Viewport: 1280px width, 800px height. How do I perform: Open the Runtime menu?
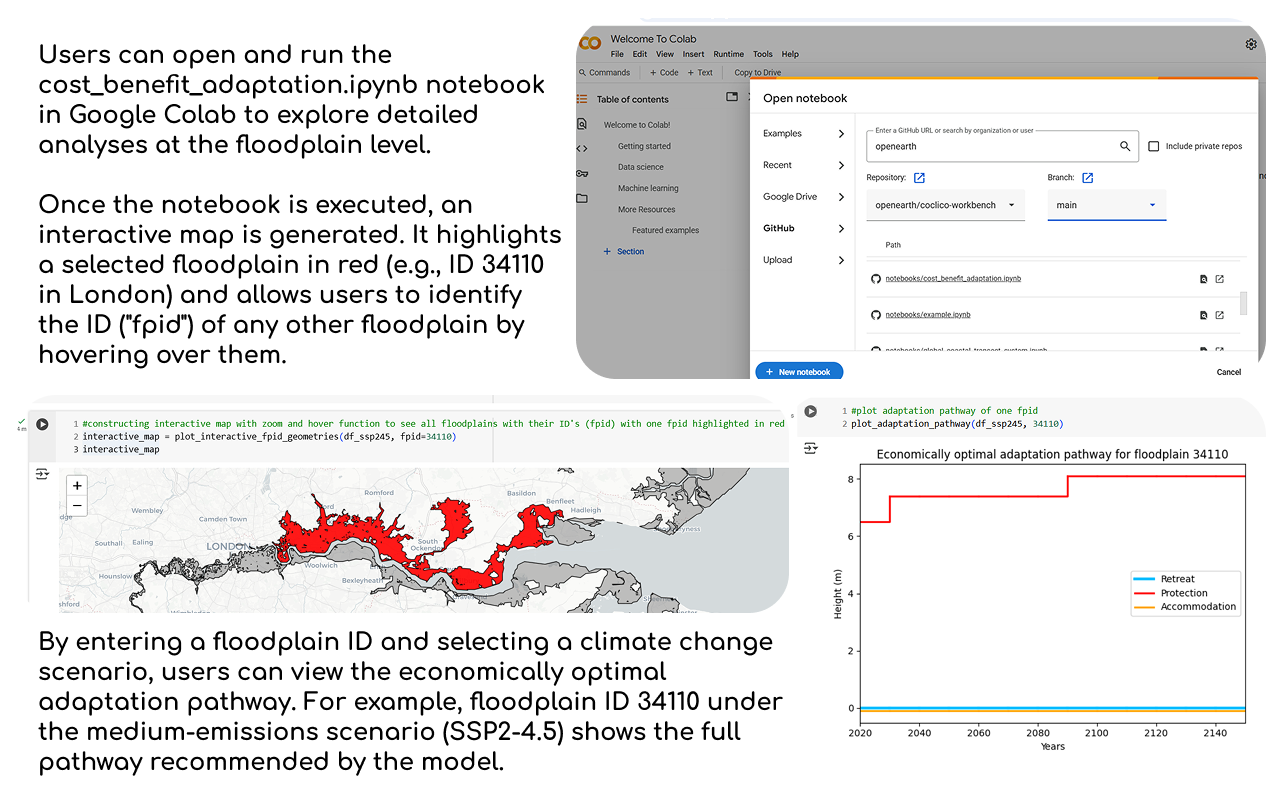coord(728,54)
